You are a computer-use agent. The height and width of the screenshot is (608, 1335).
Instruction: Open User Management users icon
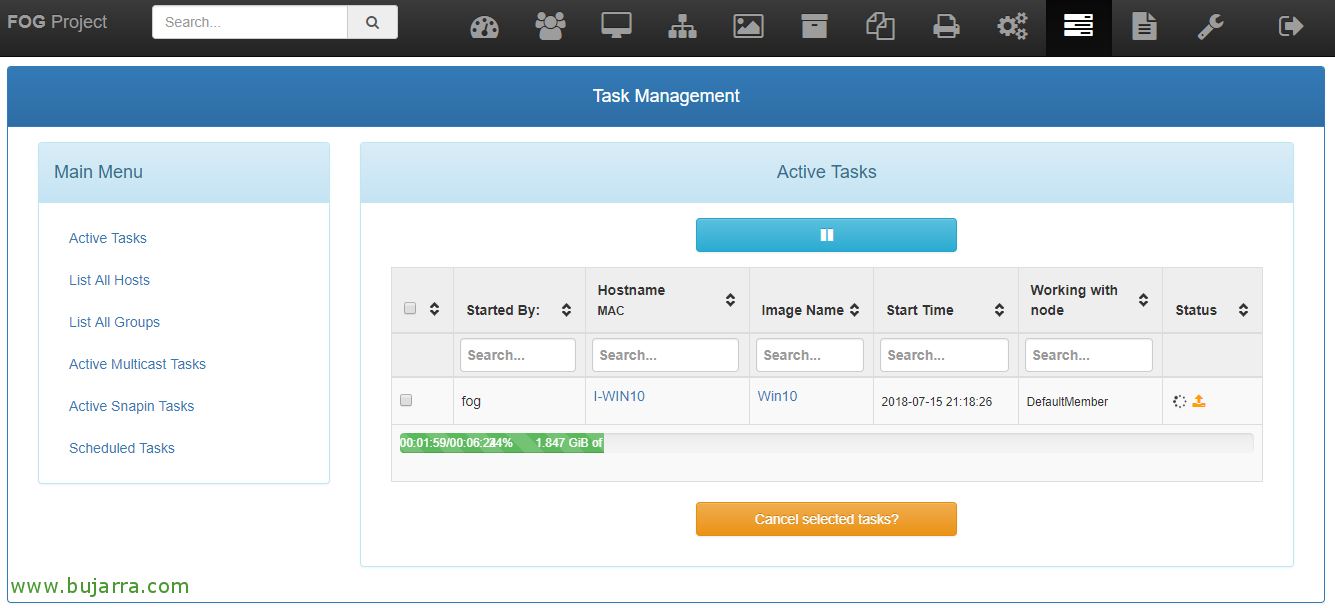pos(550,27)
